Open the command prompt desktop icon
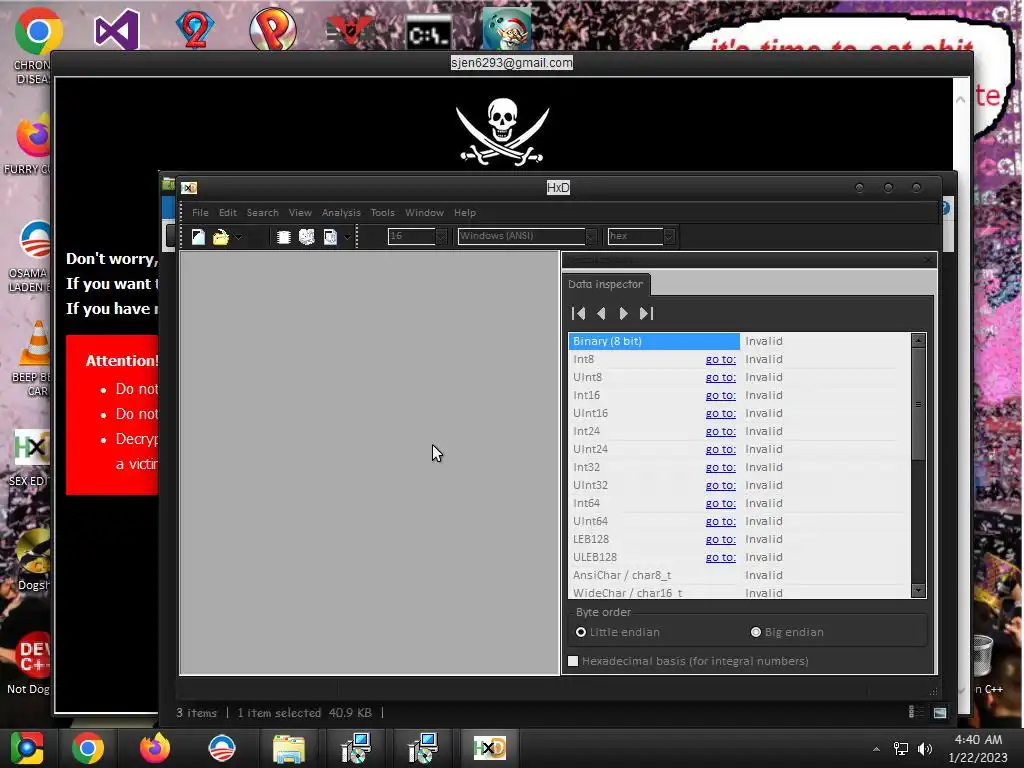The width and height of the screenshot is (1024, 768). (428, 33)
